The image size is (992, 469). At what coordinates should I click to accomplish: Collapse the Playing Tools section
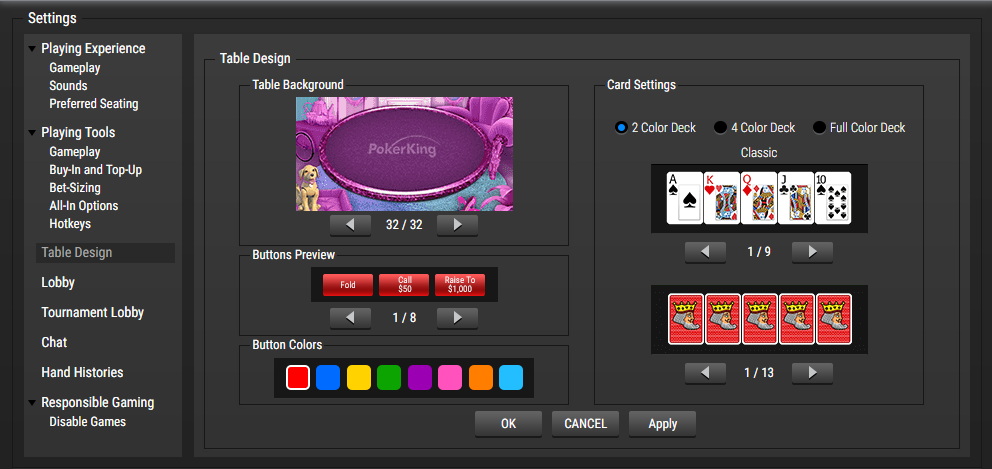point(33,133)
